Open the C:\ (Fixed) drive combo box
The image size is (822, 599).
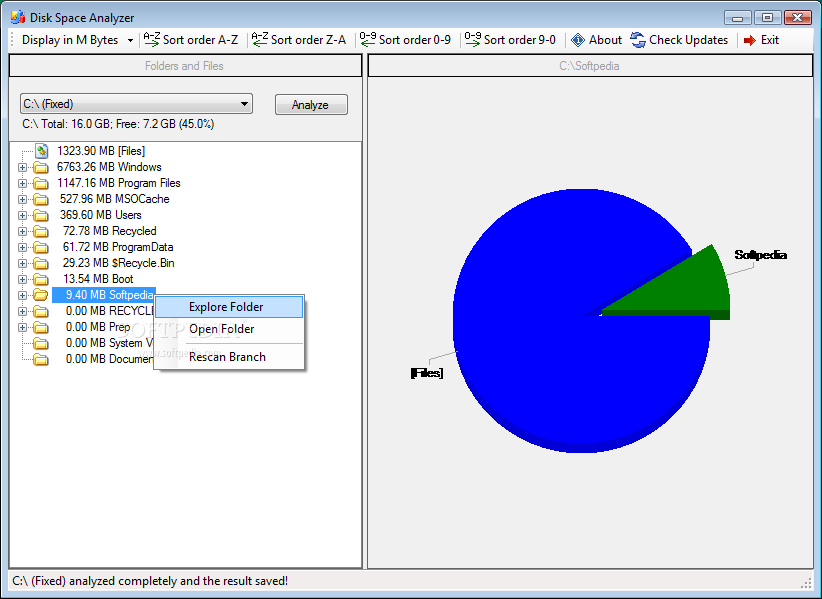pos(136,104)
